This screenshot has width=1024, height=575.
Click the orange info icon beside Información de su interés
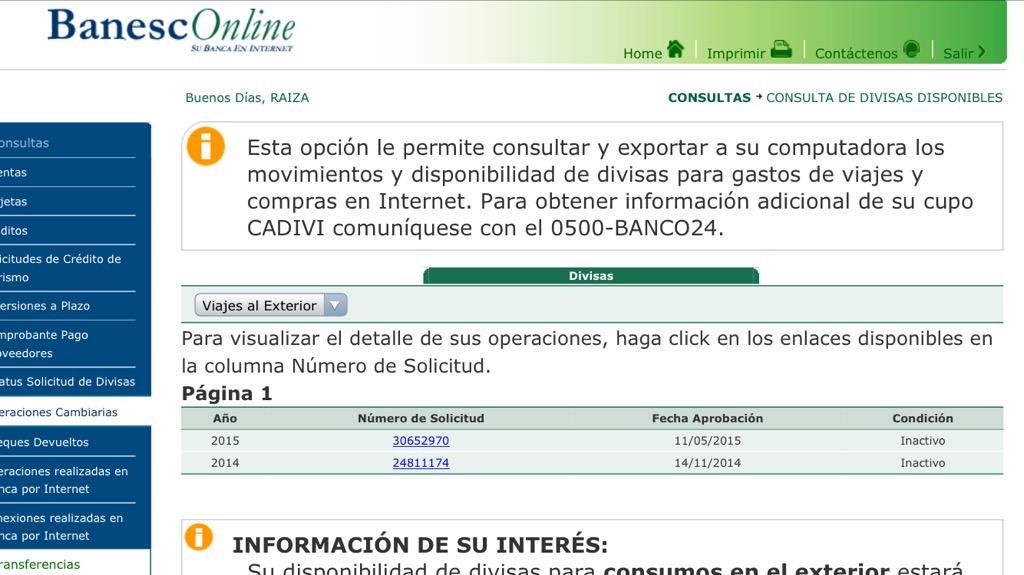point(199,537)
